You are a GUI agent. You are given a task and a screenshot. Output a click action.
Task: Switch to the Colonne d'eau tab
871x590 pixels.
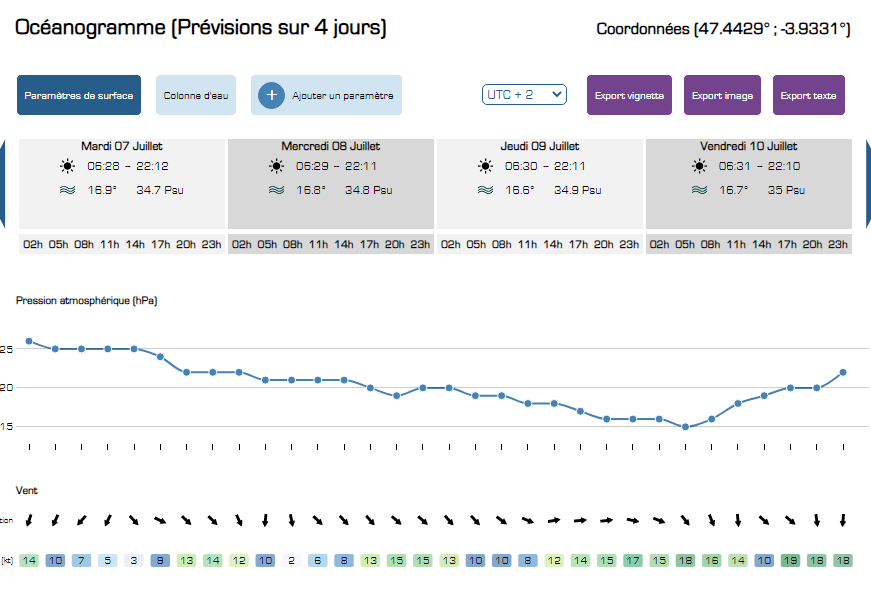(x=195, y=95)
